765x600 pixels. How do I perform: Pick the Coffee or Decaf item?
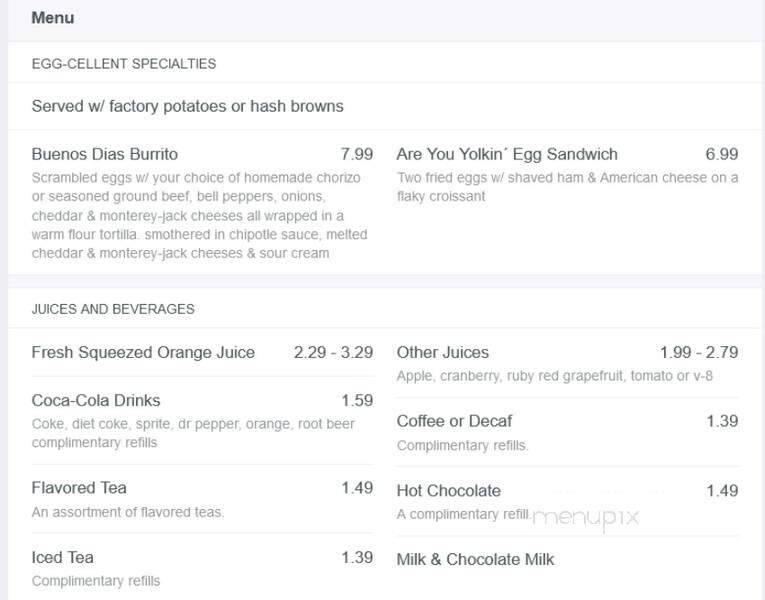454,421
